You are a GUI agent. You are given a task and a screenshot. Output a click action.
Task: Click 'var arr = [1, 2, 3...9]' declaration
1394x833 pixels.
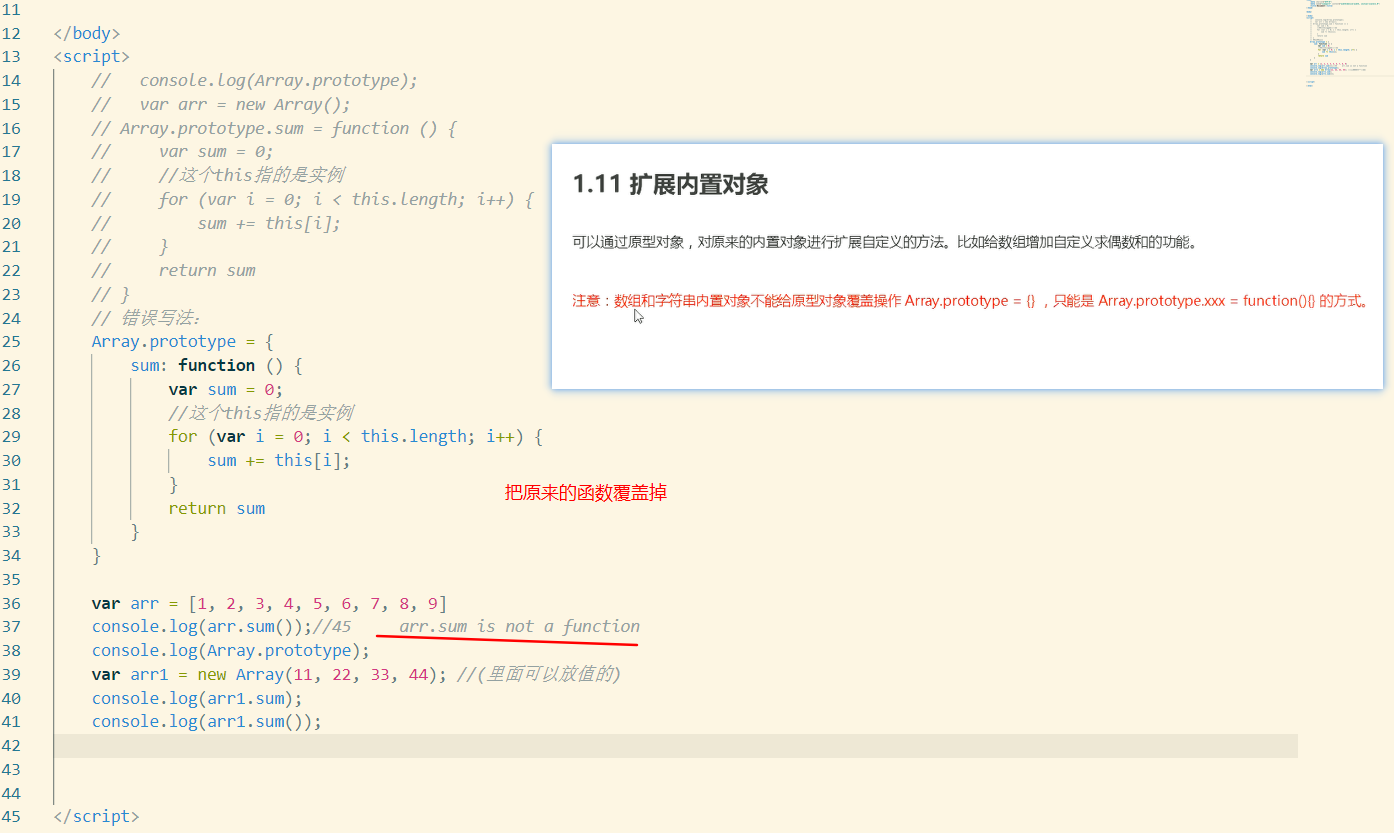[269, 604]
